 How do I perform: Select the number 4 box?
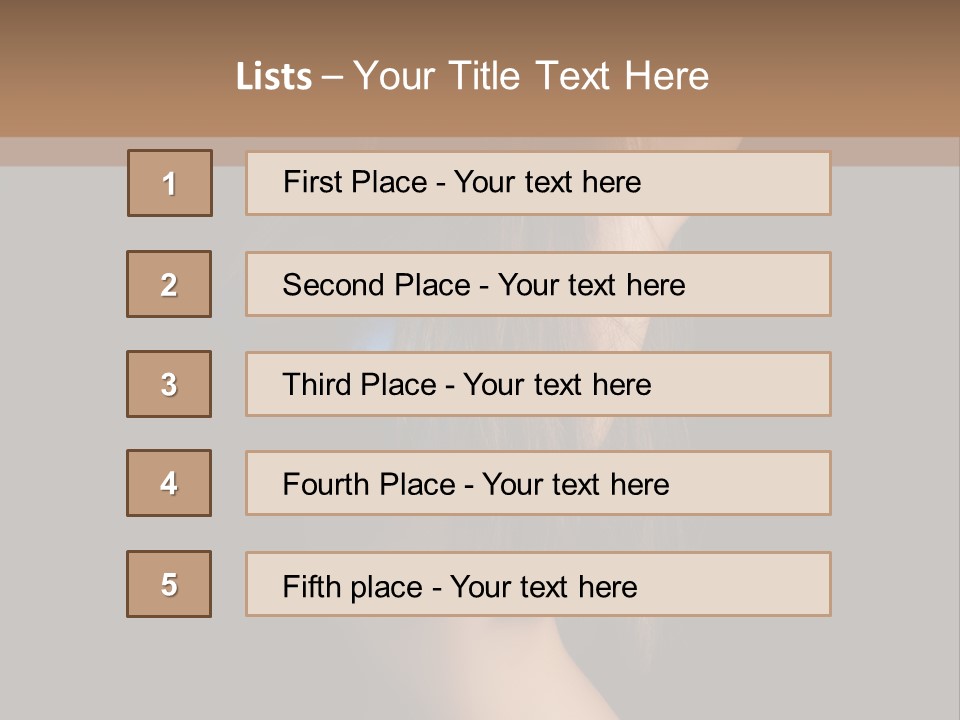click(169, 483)
